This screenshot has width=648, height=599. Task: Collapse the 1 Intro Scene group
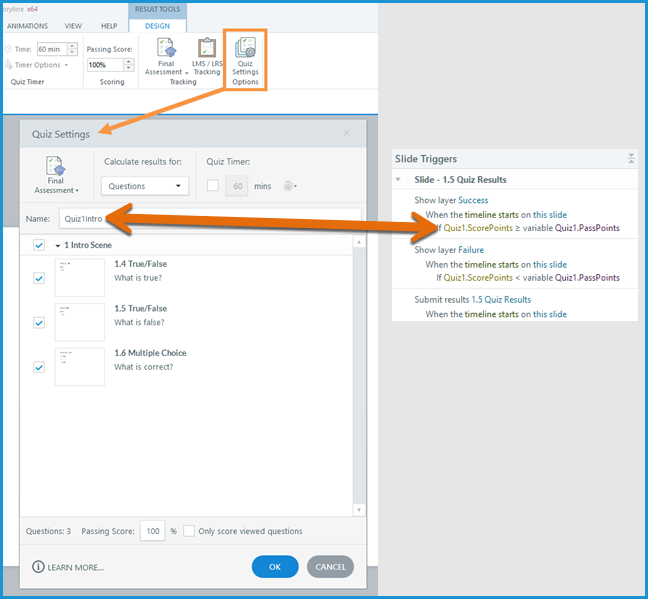58,246
